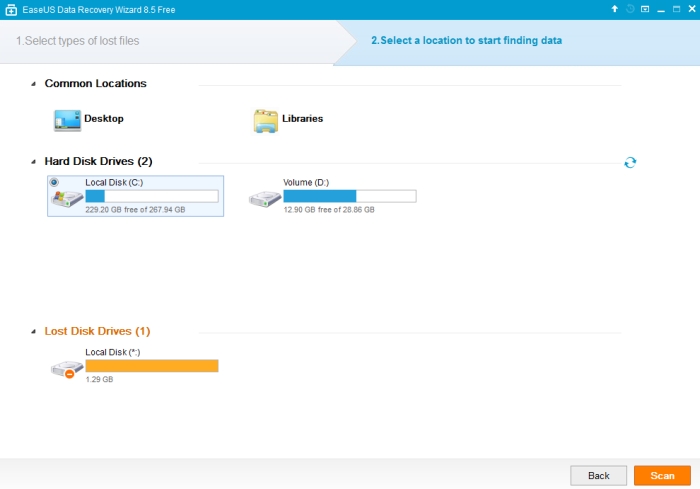Click the orange lost disk capacity bar

(x=152, y=366)
